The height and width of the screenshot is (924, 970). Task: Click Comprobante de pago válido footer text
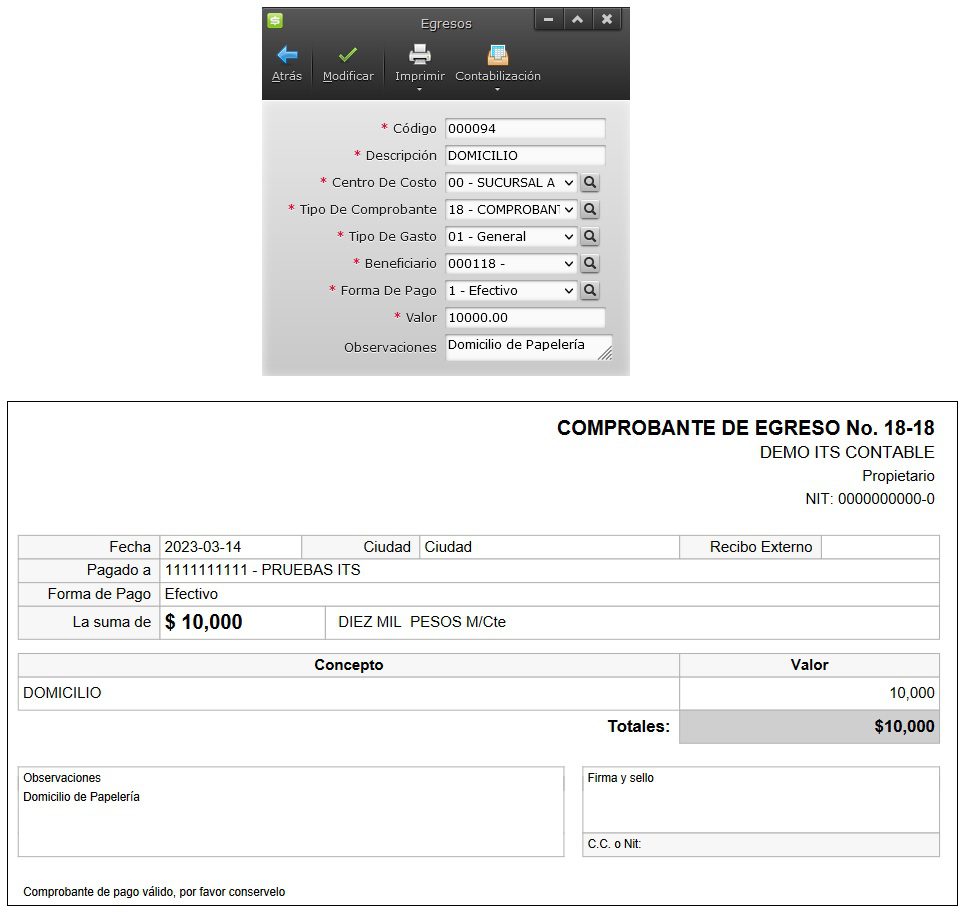[155, 892]
